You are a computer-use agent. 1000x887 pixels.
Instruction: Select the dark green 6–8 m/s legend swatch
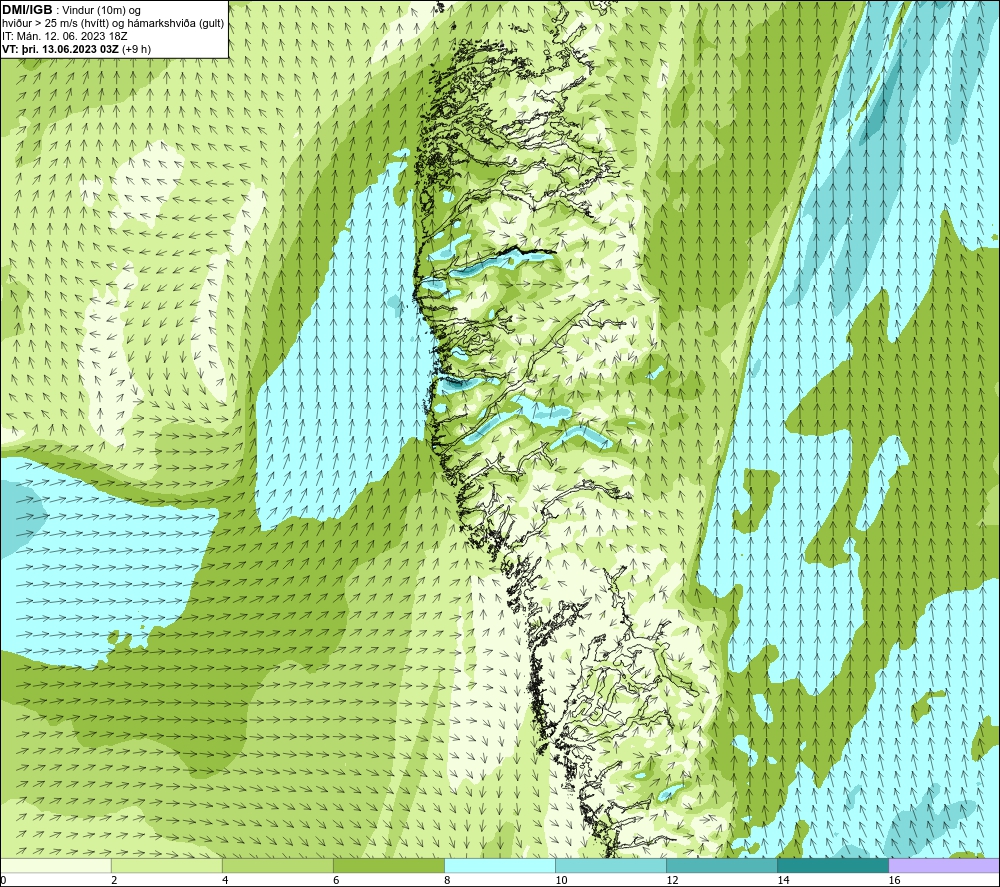389,865
